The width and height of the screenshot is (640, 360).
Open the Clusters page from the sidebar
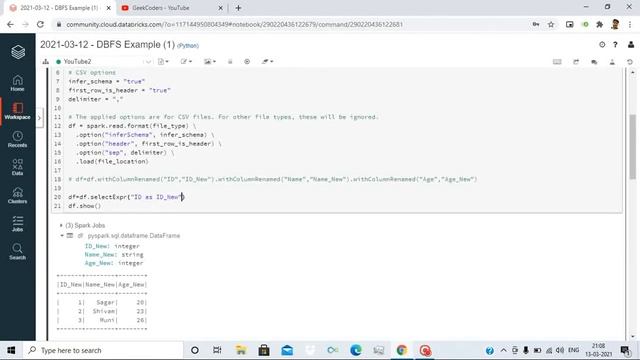(18, 196)
